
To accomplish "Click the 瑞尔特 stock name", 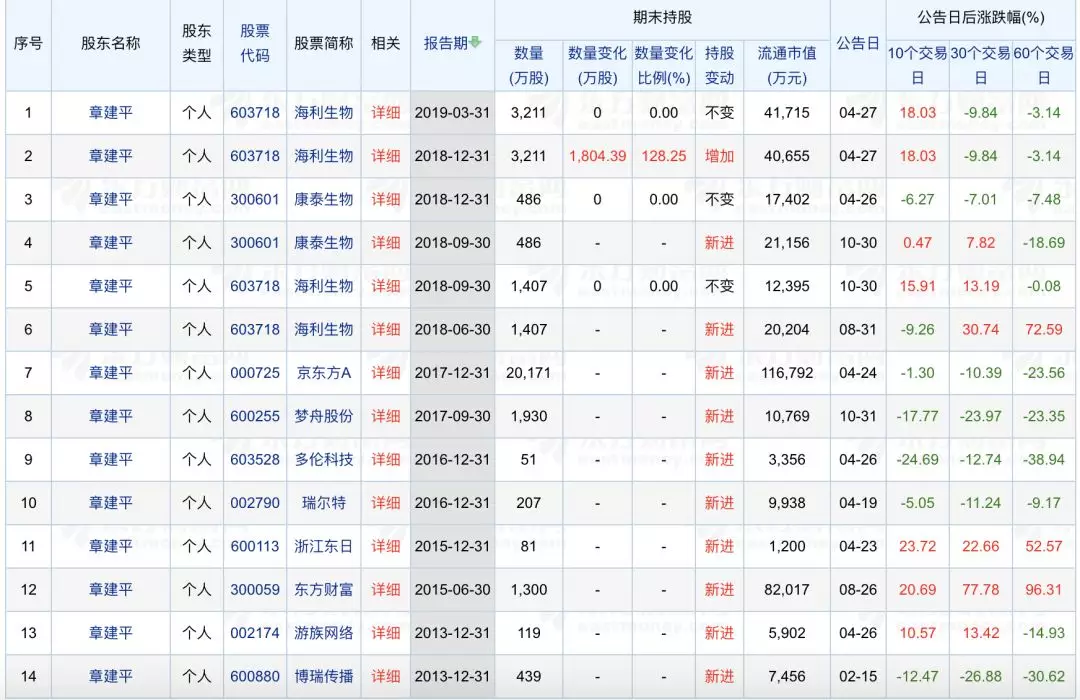I will [323, 503].
